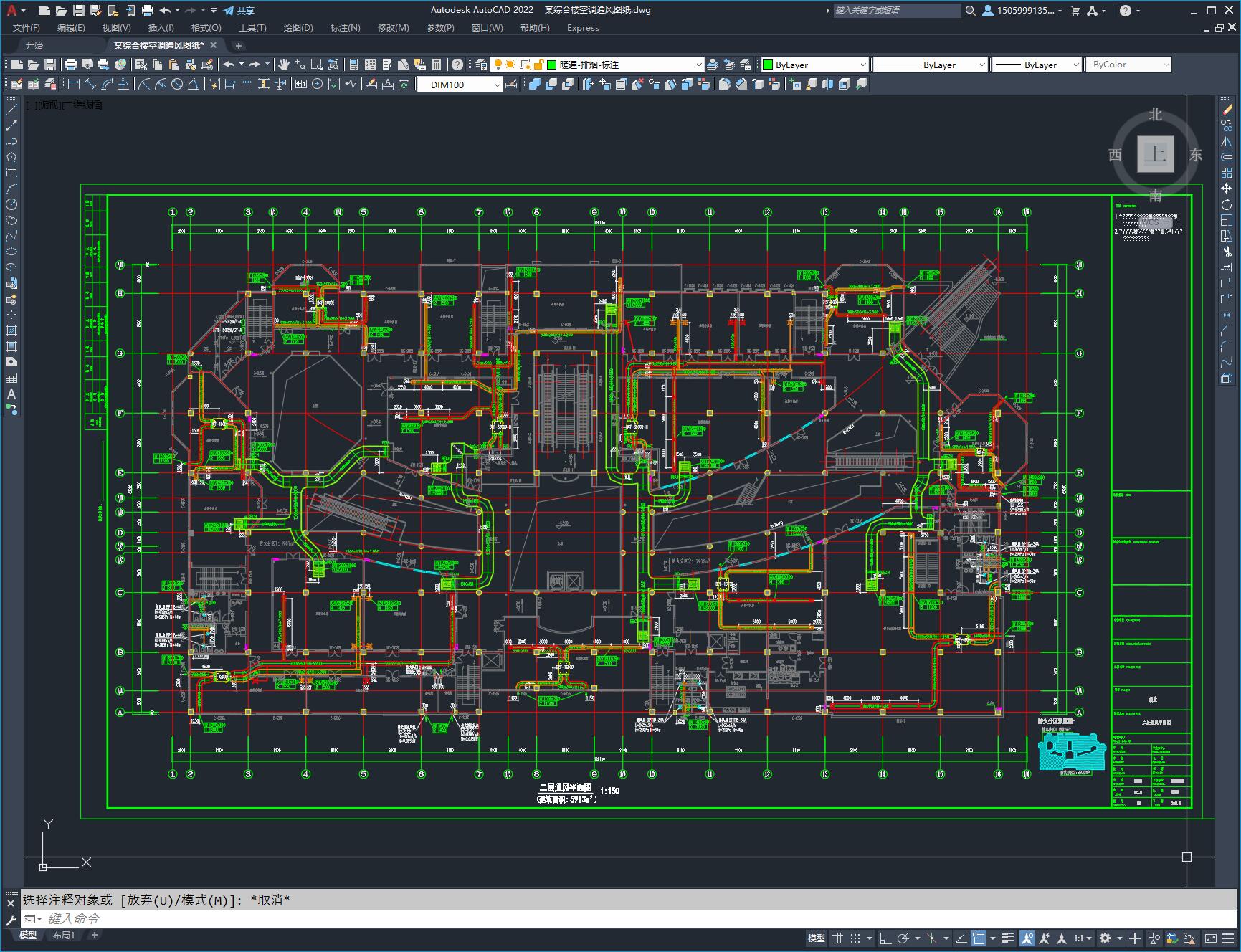Toggle lineweight display in status bar
The height and width of the screenshot is (952, 1241).
pyautogui.click(x=1008, y=938)
